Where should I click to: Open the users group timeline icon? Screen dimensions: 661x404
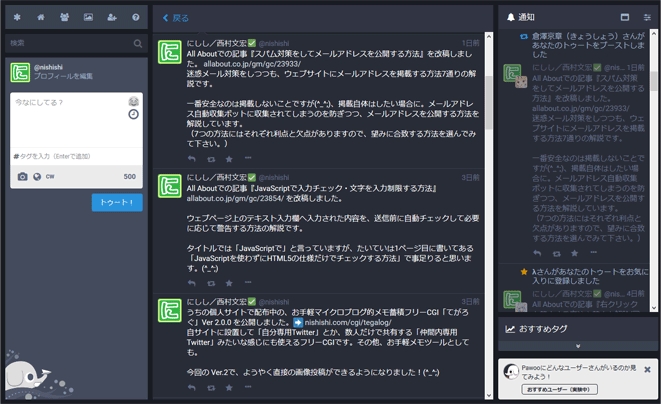(64, 17)
